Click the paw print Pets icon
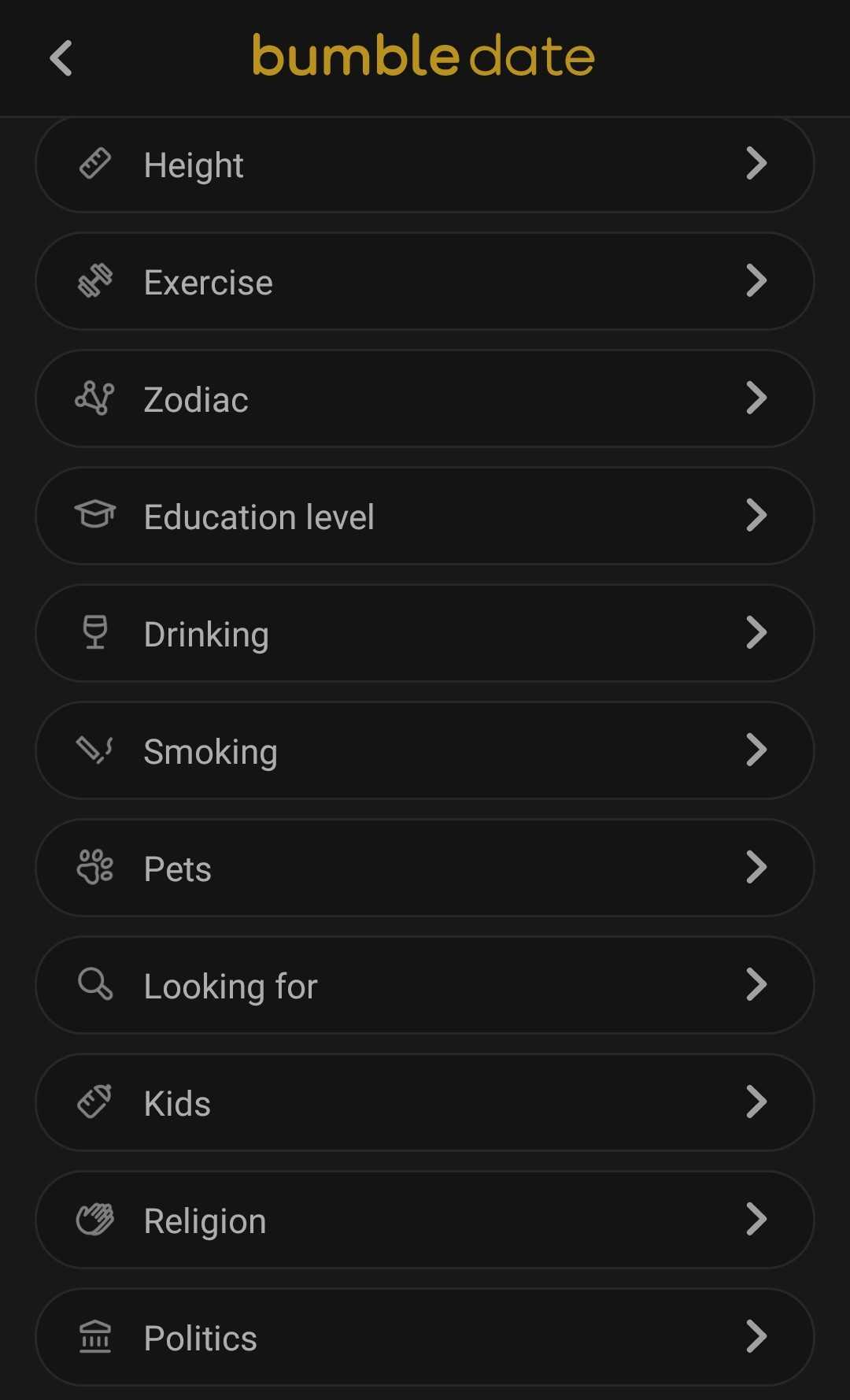The image size is (850, 1400). click(x=95, y=867)
